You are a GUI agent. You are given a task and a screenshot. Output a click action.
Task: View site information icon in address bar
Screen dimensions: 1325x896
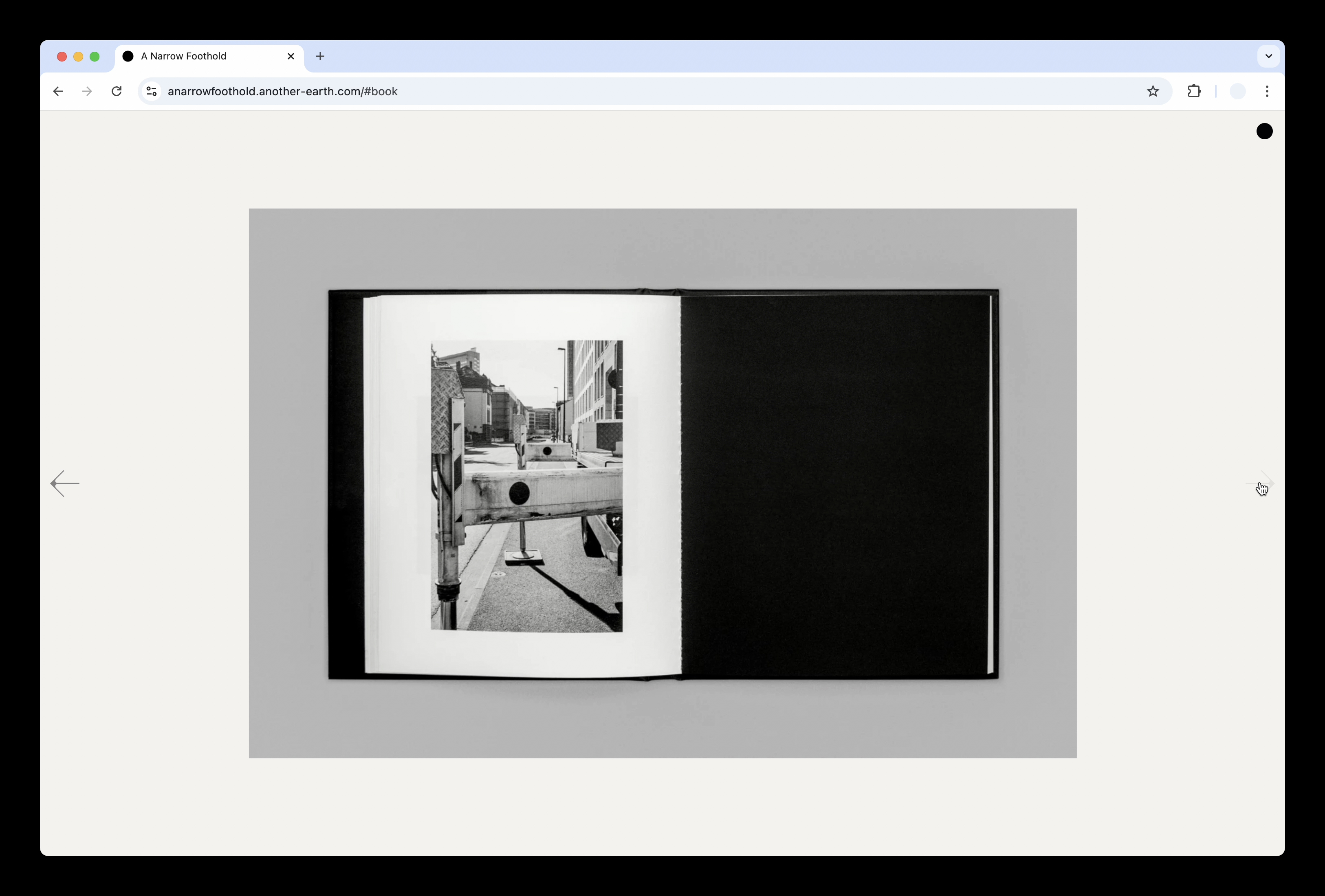pos(152,91)
